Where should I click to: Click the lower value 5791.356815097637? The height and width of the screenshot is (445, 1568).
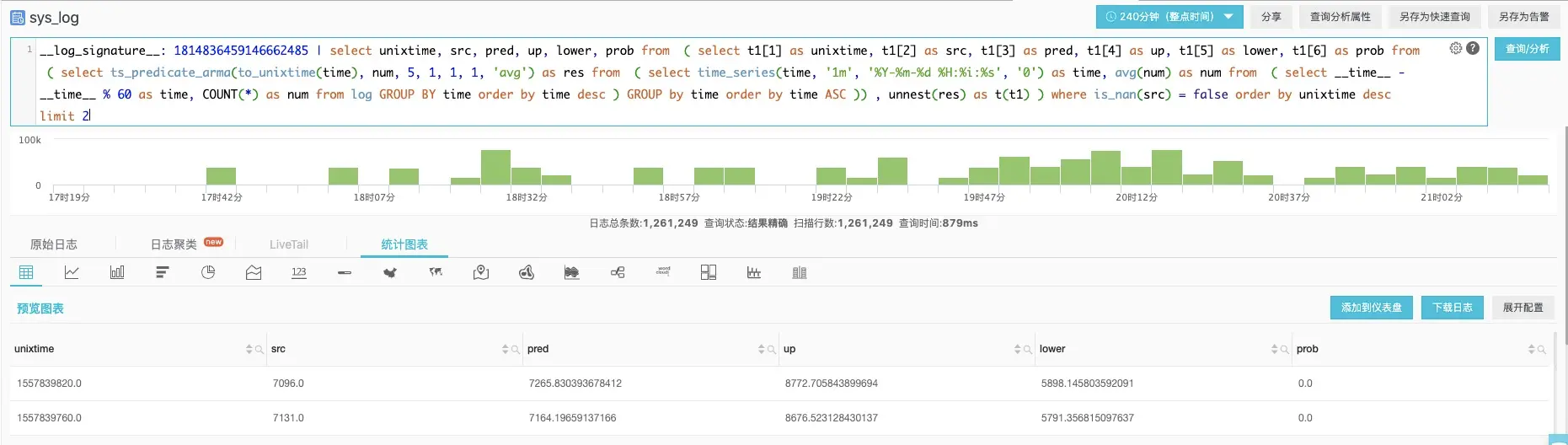(x=1088, y=418)
